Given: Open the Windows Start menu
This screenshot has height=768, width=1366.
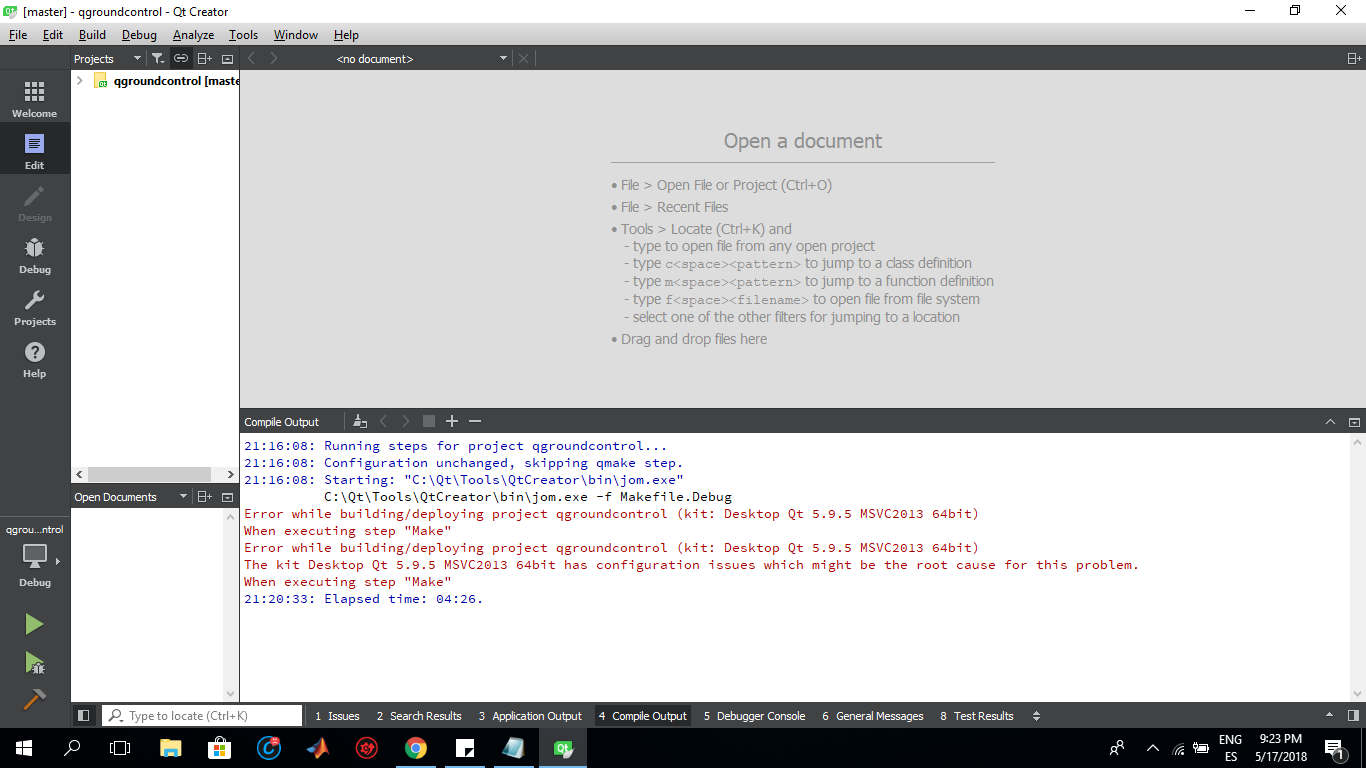Looking at the screenshot, I should [24, 747].
